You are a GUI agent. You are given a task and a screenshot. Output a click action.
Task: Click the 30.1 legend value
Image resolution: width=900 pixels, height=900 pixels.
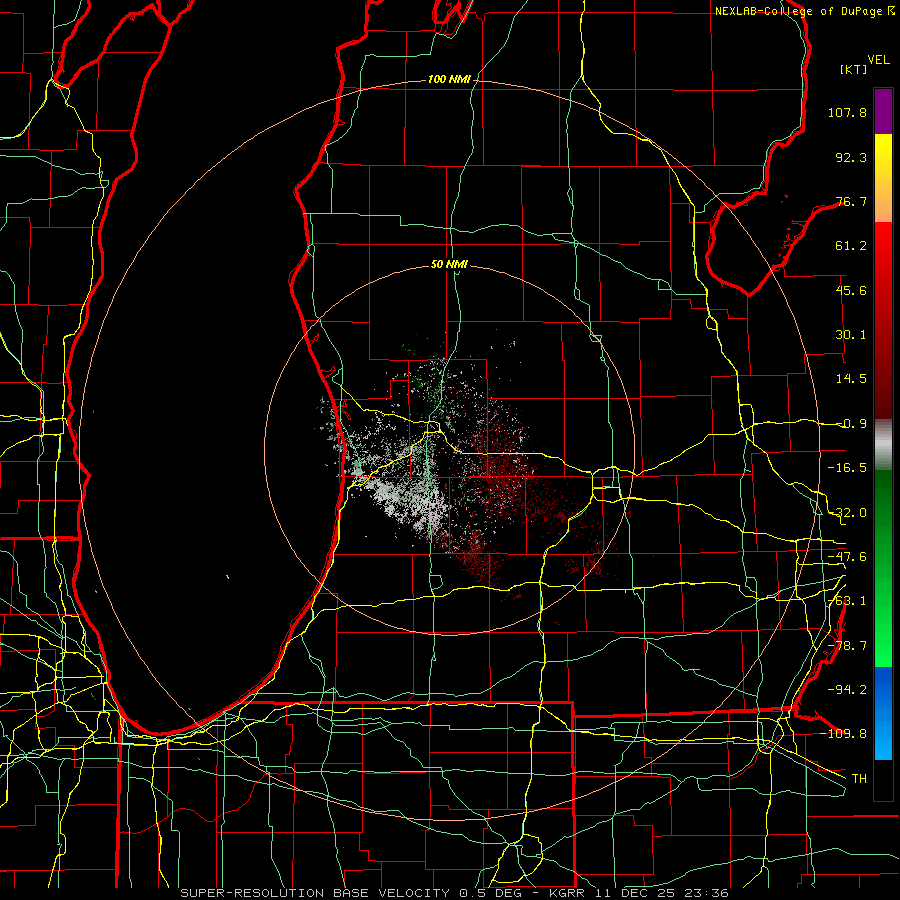[x=851, y=335]
